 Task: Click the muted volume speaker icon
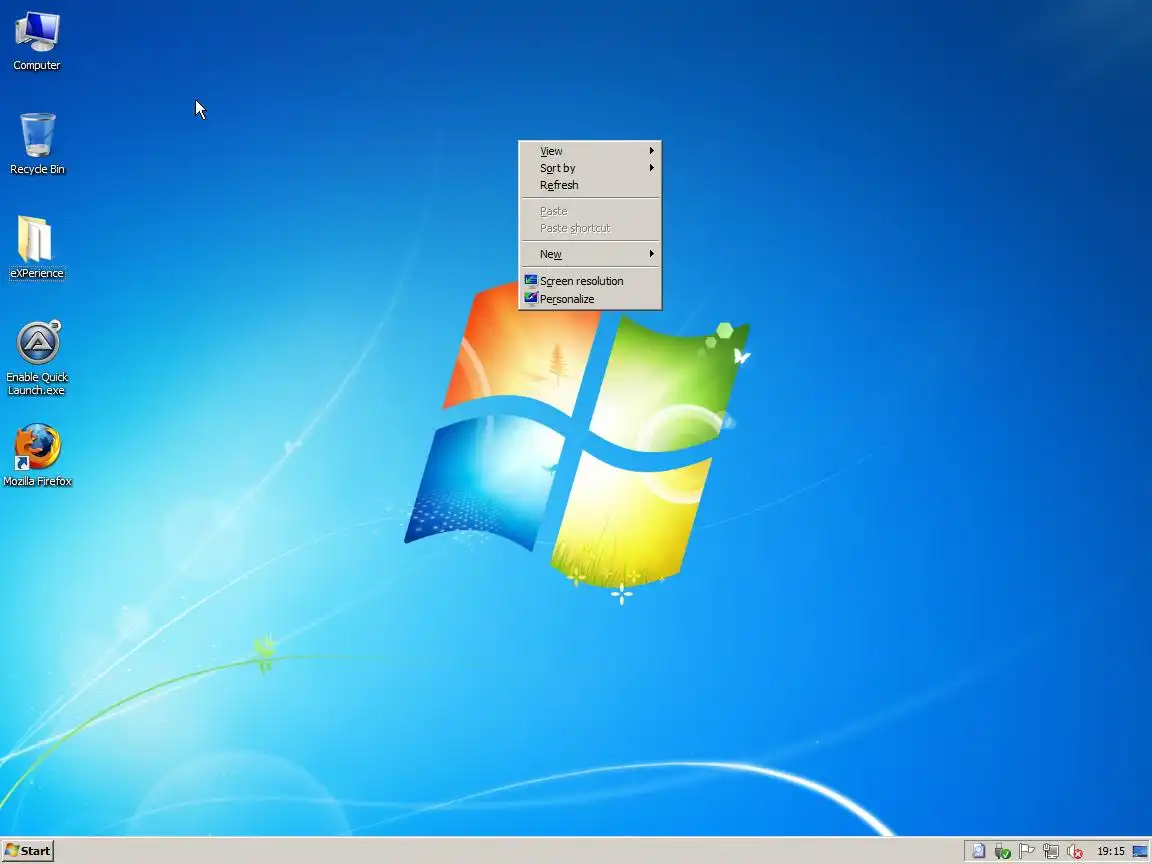1074,851
